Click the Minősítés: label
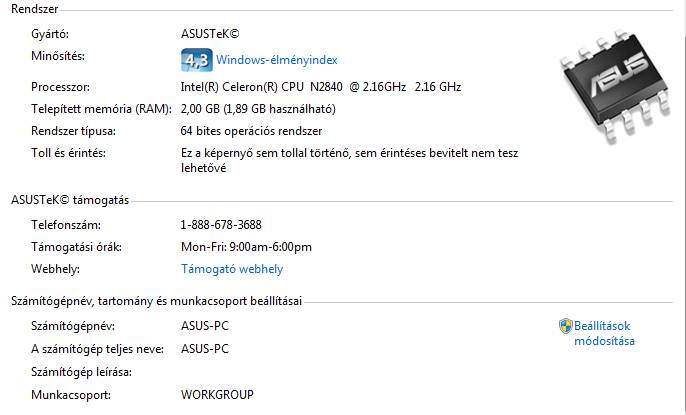 click(x=58, y=56)
